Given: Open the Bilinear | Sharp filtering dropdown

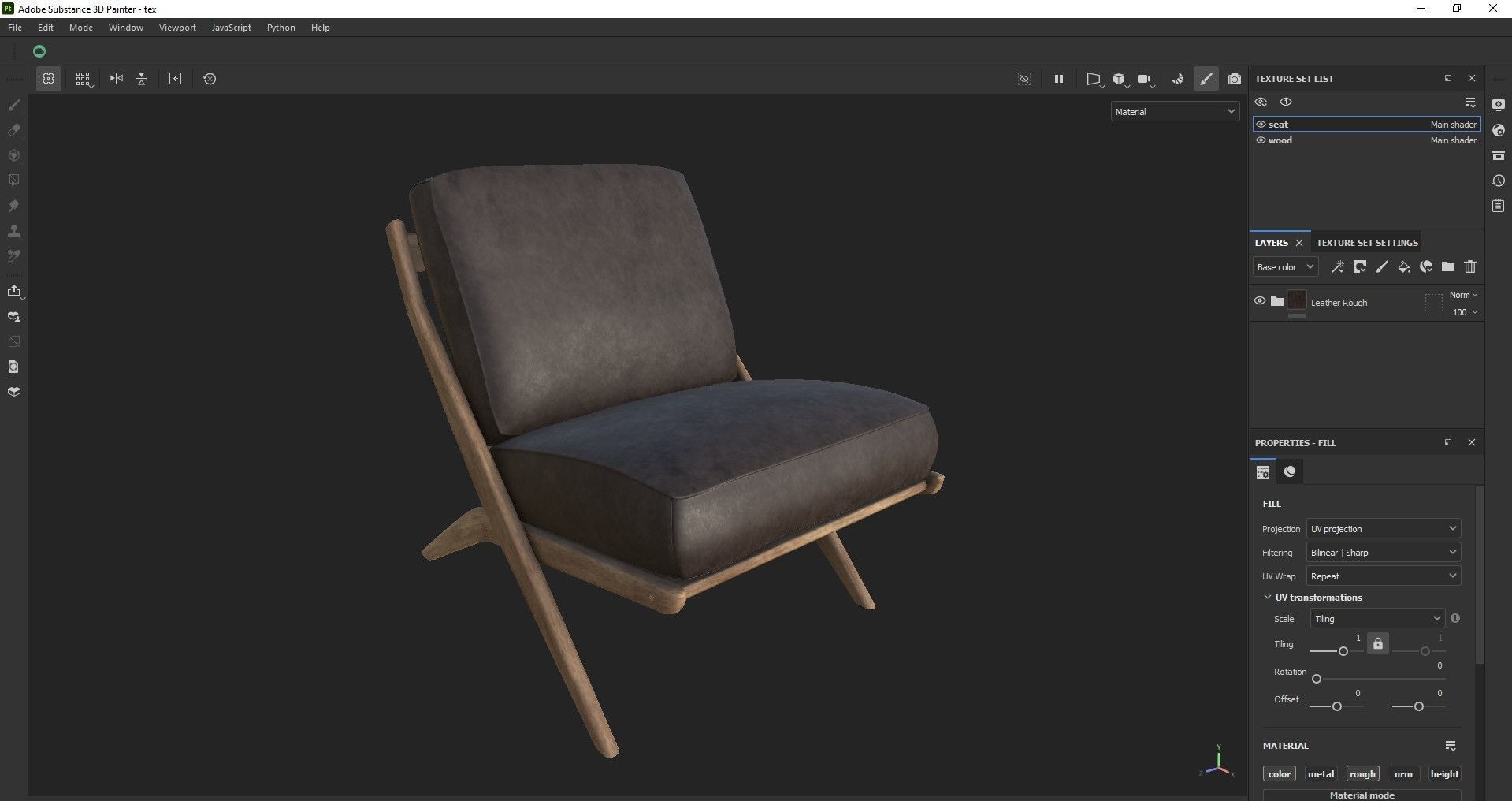Looking at the screenshot, I should [x=1384, y=553].
